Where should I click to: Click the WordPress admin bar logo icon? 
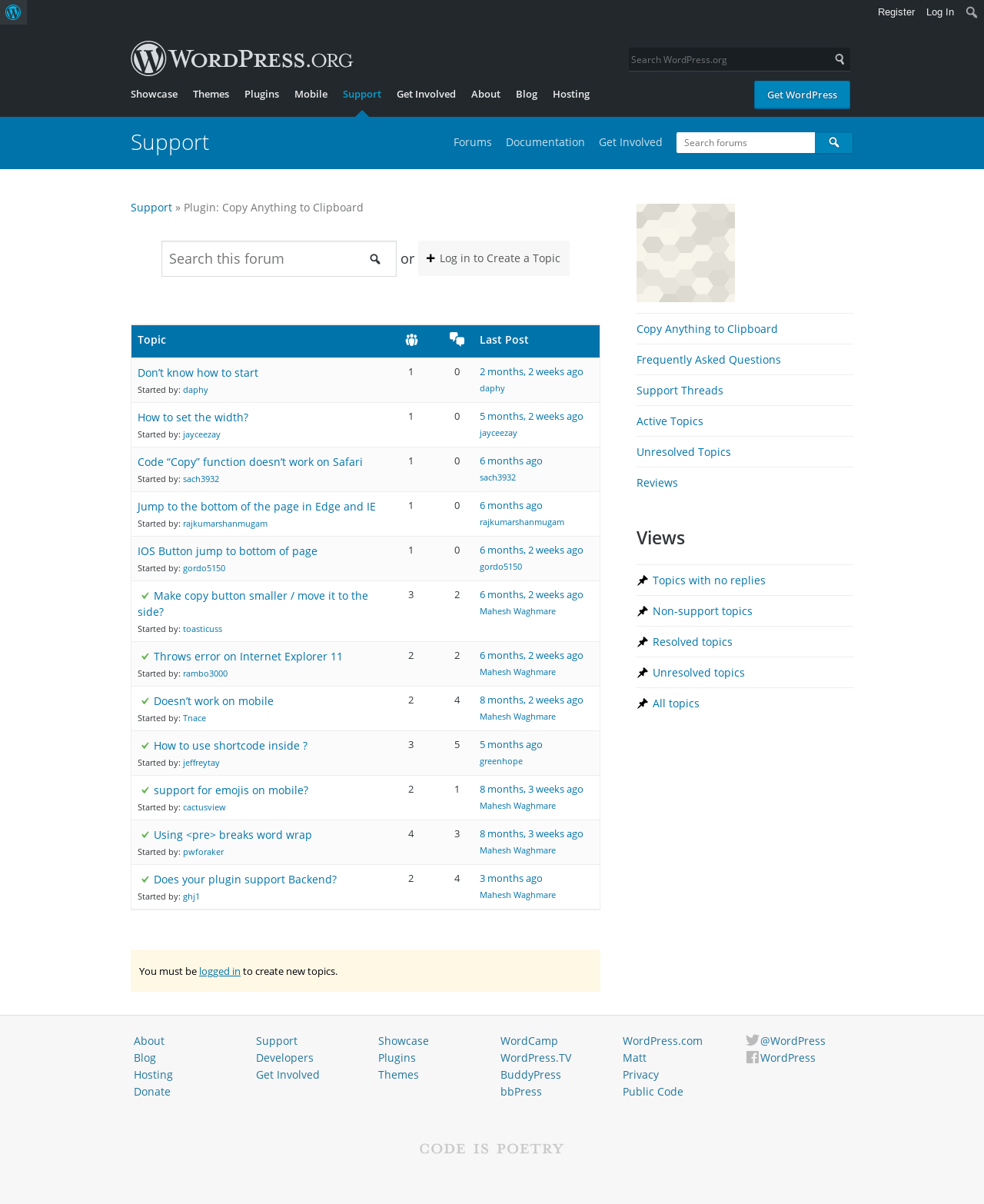tap(13, 12)
